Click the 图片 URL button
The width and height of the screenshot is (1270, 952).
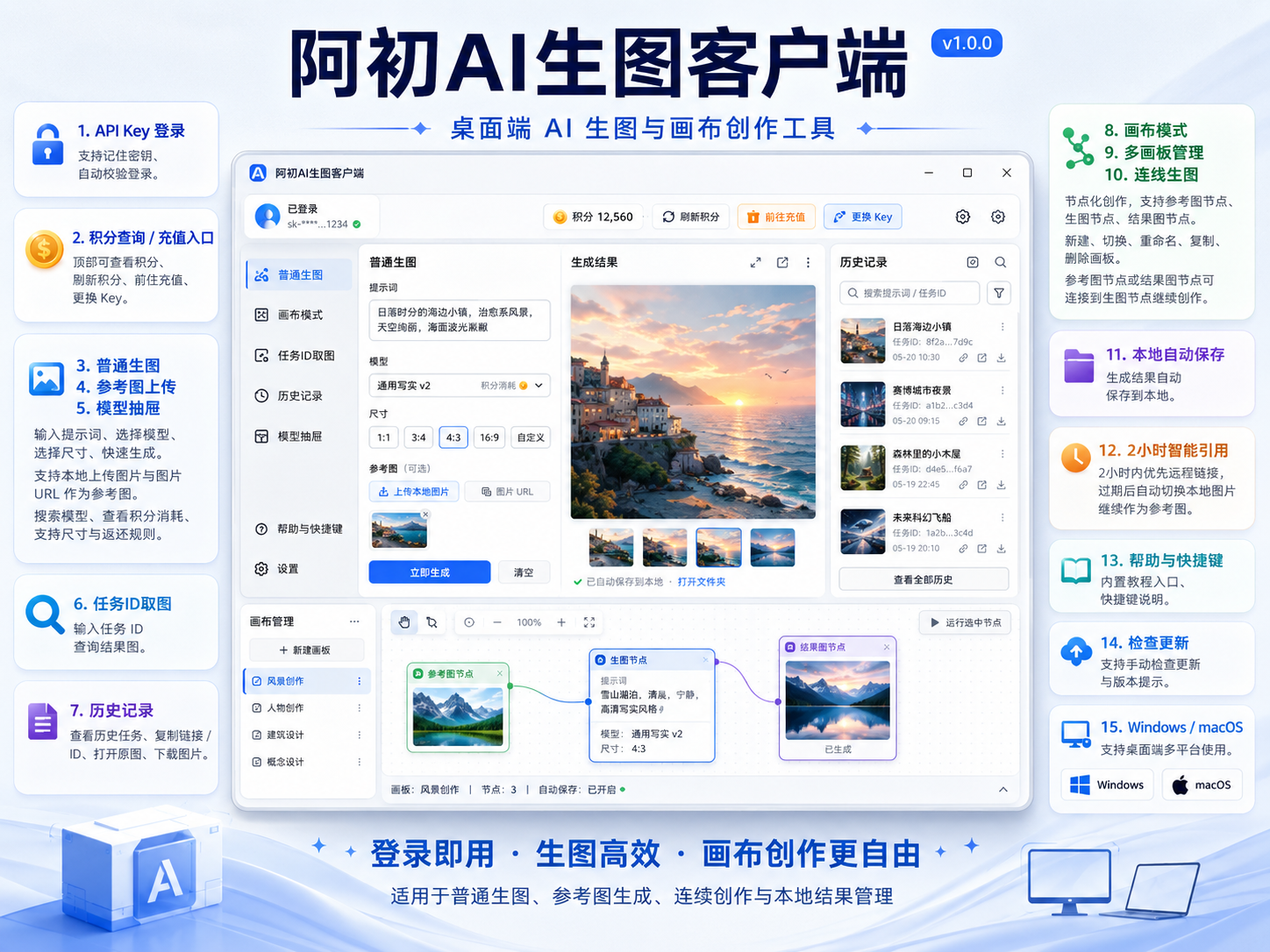pos(508,492)
